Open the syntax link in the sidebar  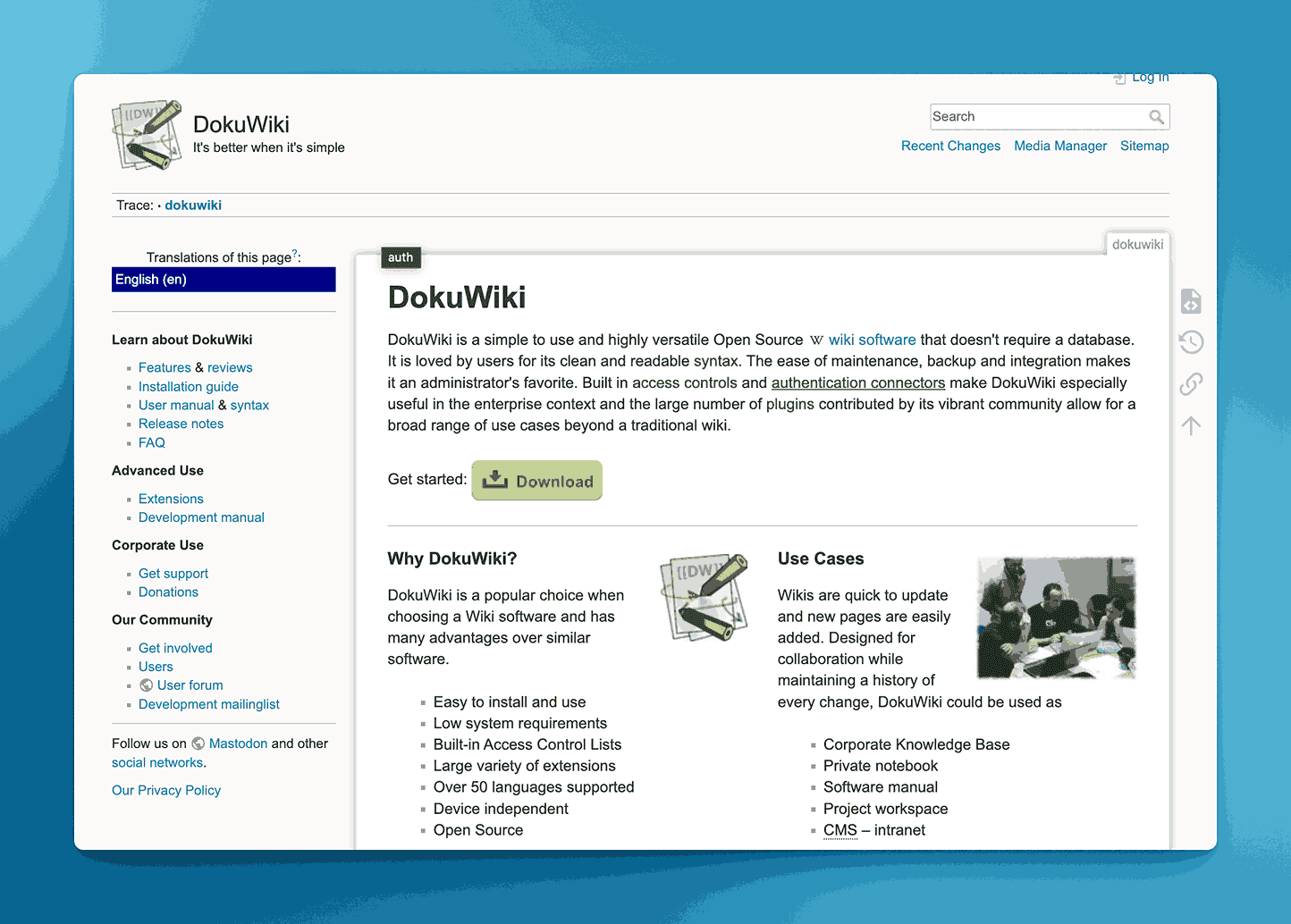(249, 406)
